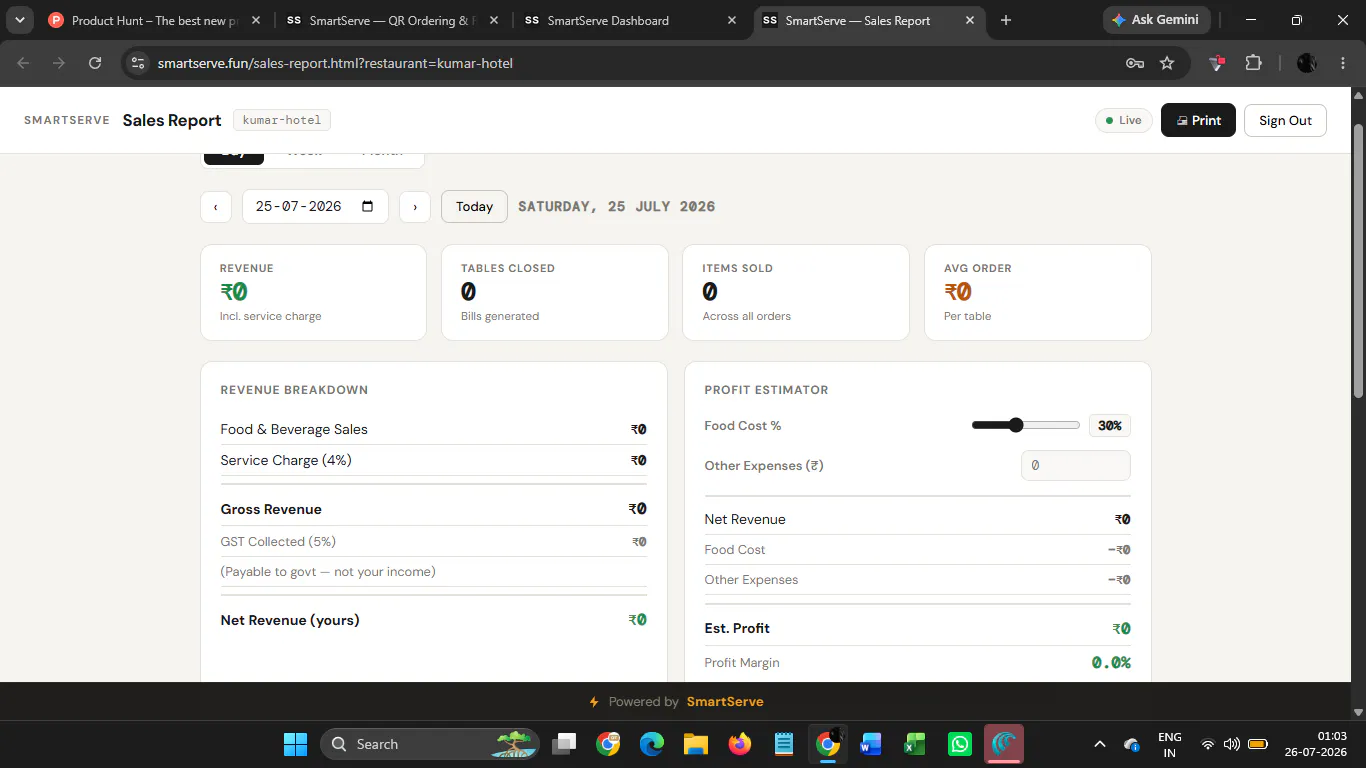Go to the next day arrow
Screen dimensions: 1366x768
(415, 206)
